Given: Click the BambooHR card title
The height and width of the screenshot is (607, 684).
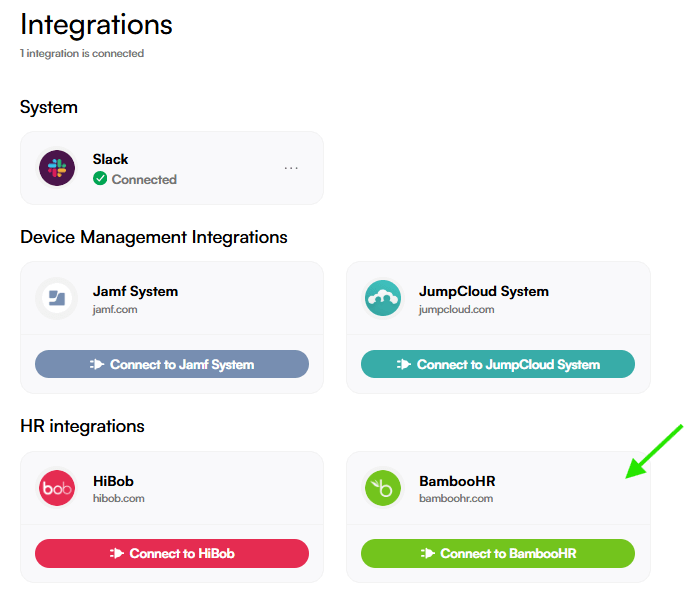Looking at the screenshot, I should (x=457, y=481).
